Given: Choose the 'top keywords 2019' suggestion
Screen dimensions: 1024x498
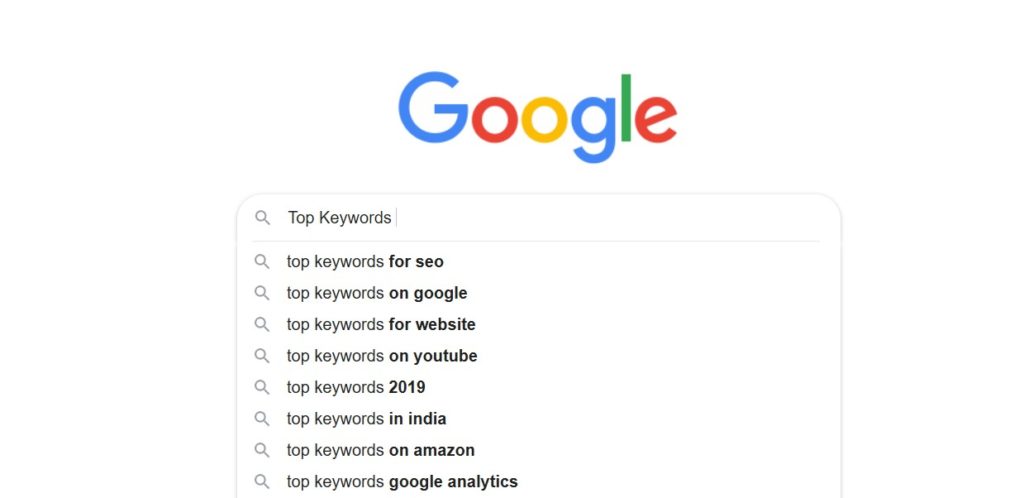Looking at the screenshot, I should pos(356,387).
